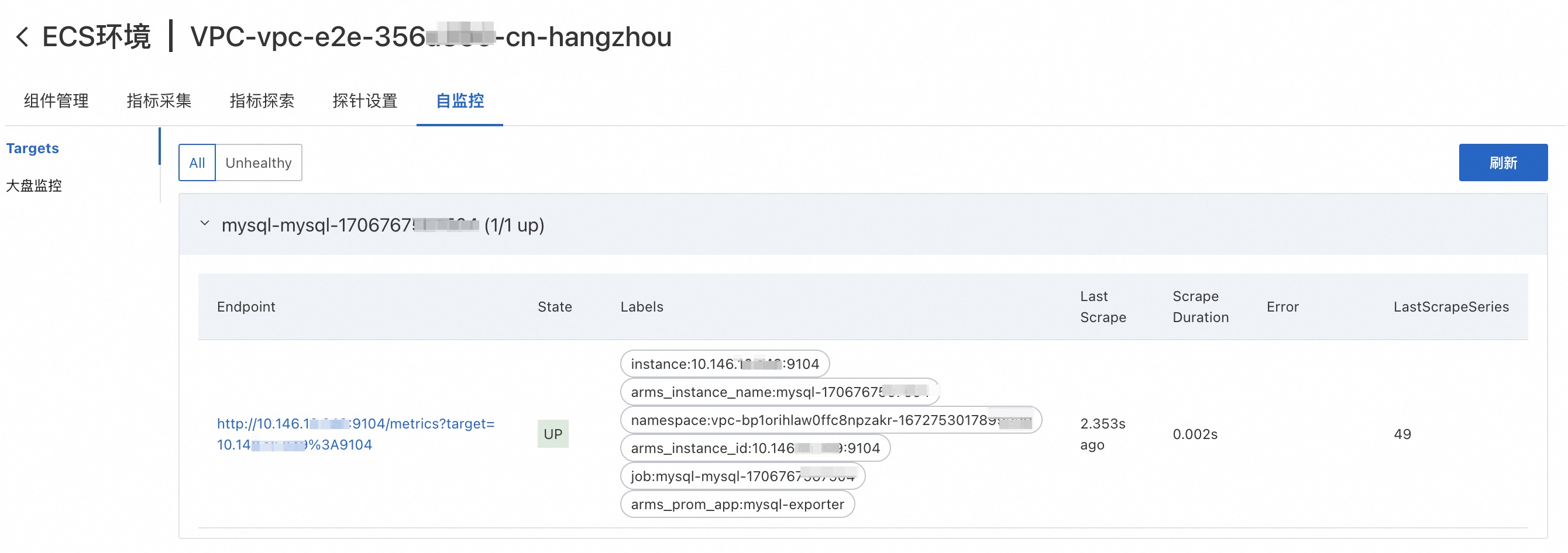Select the 探针设置 tab
The height and width of the screenshot is (553, 1568).
(x=365, y=101)
